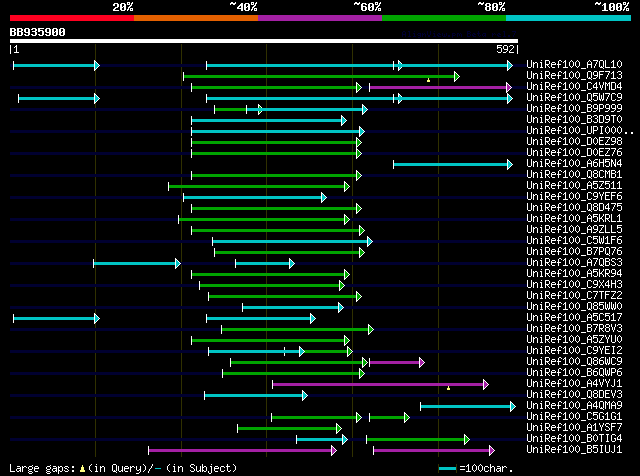Select the UniRef100_A5KR94 label
This screenshot has height=476, width=640.
(574, 274)
